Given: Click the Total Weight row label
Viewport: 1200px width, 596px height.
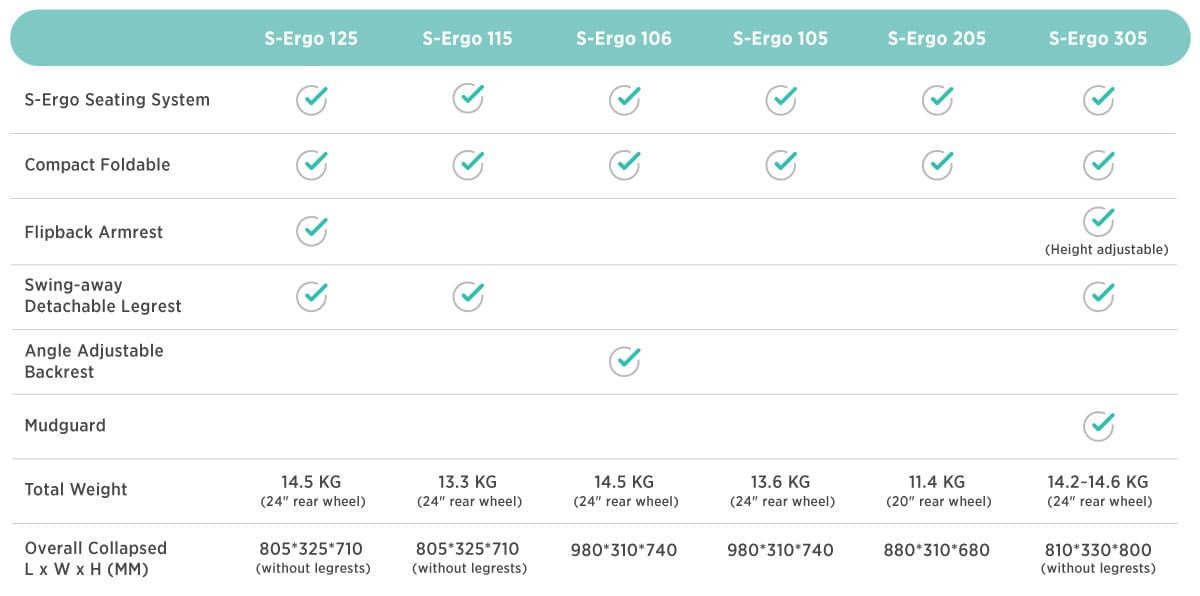Looking at the screenshot, I should tap(76, 490).
